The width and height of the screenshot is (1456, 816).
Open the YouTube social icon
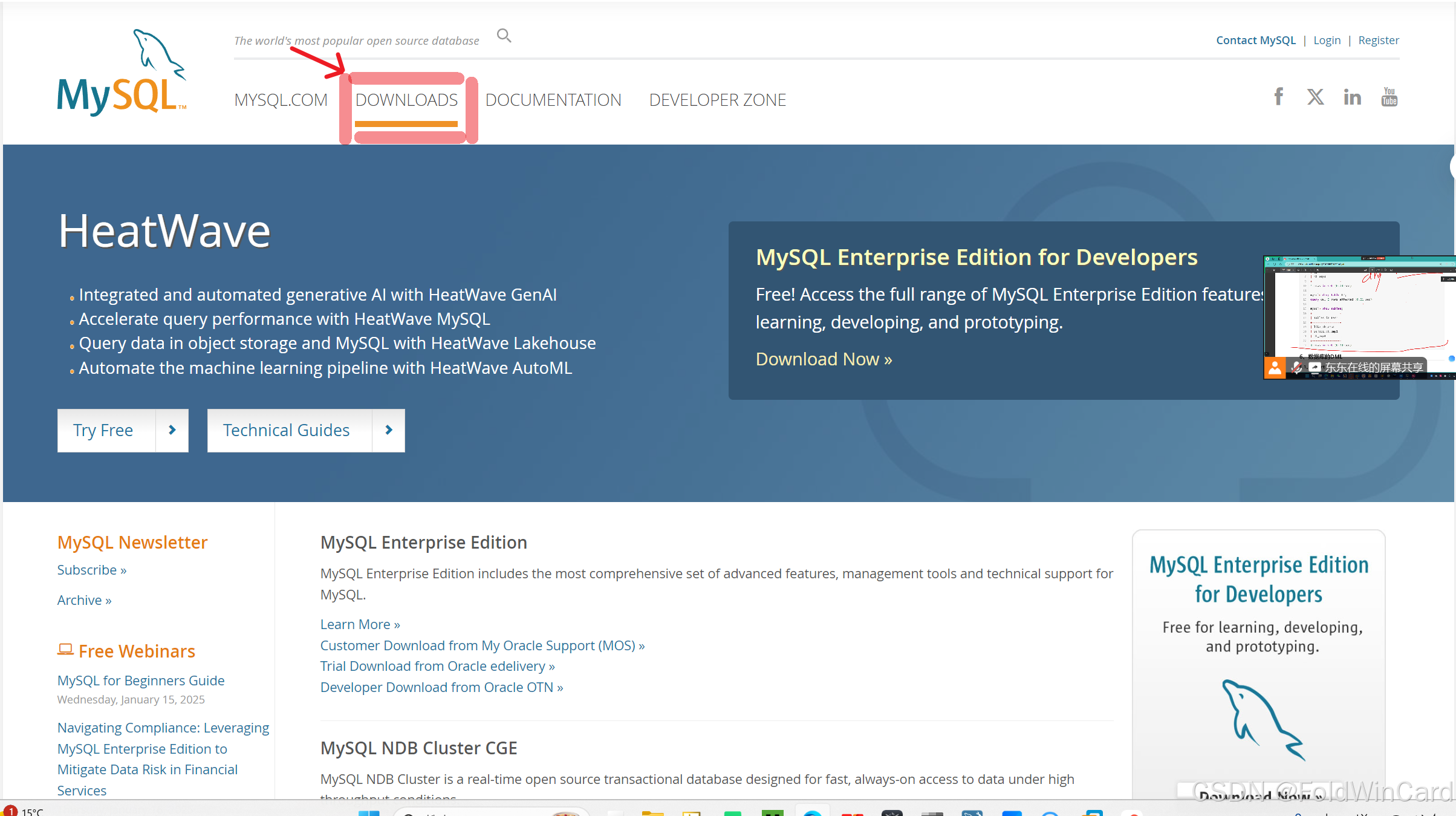click(1389, 97)
